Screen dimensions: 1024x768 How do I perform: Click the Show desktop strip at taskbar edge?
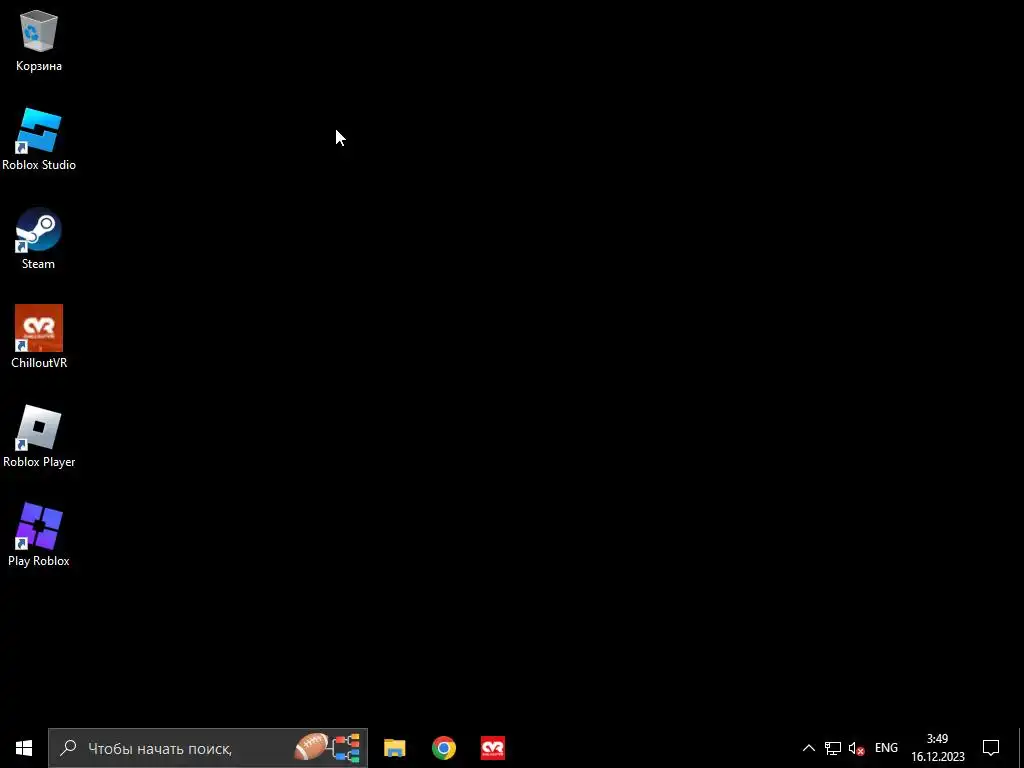point(1021,748)
